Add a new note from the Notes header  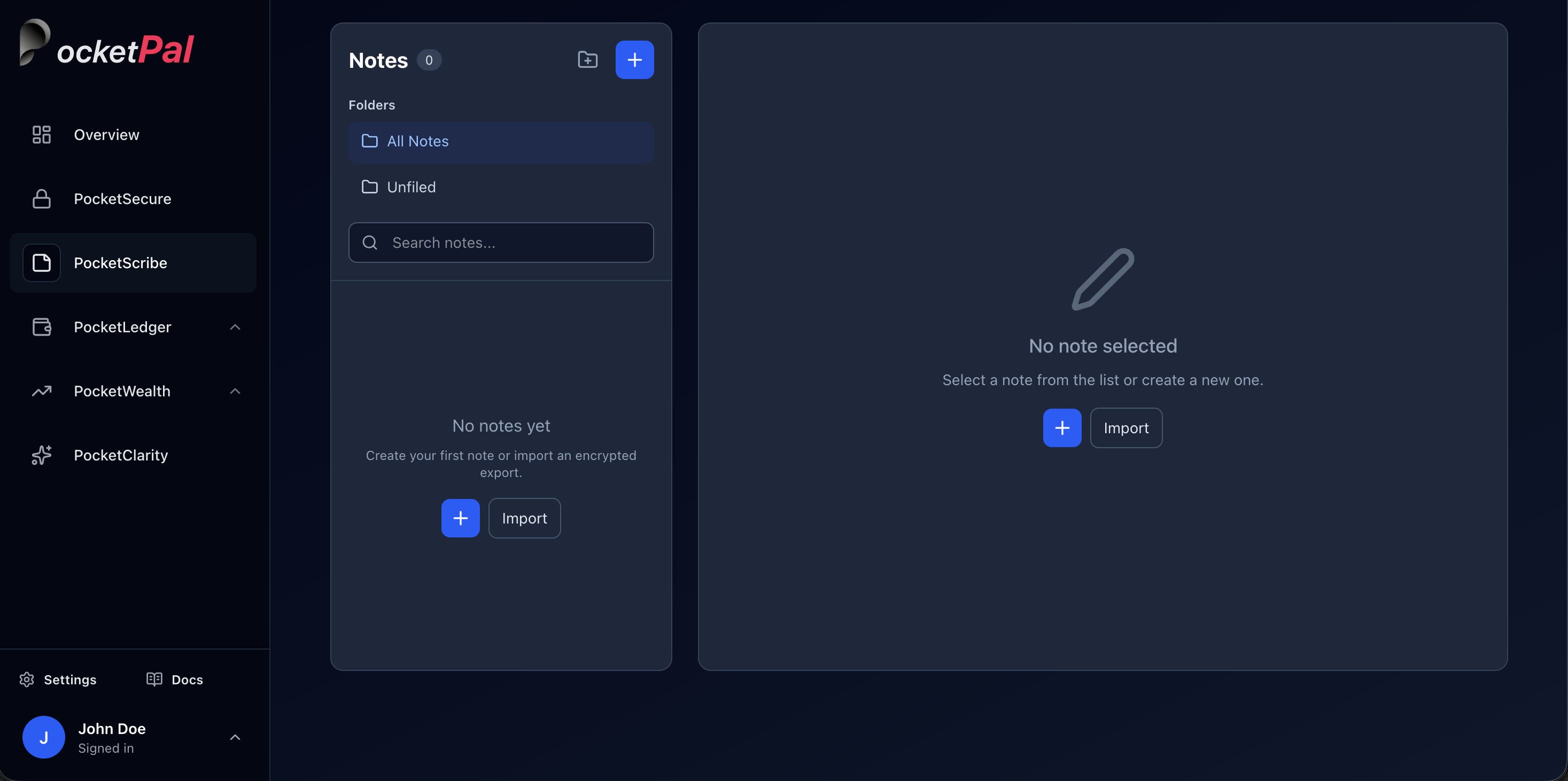(x=634, y=60)
